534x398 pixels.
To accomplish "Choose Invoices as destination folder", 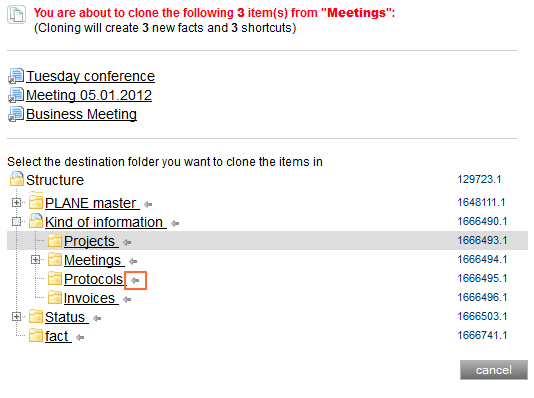I will pyautogui.click(x=89, y=298).
